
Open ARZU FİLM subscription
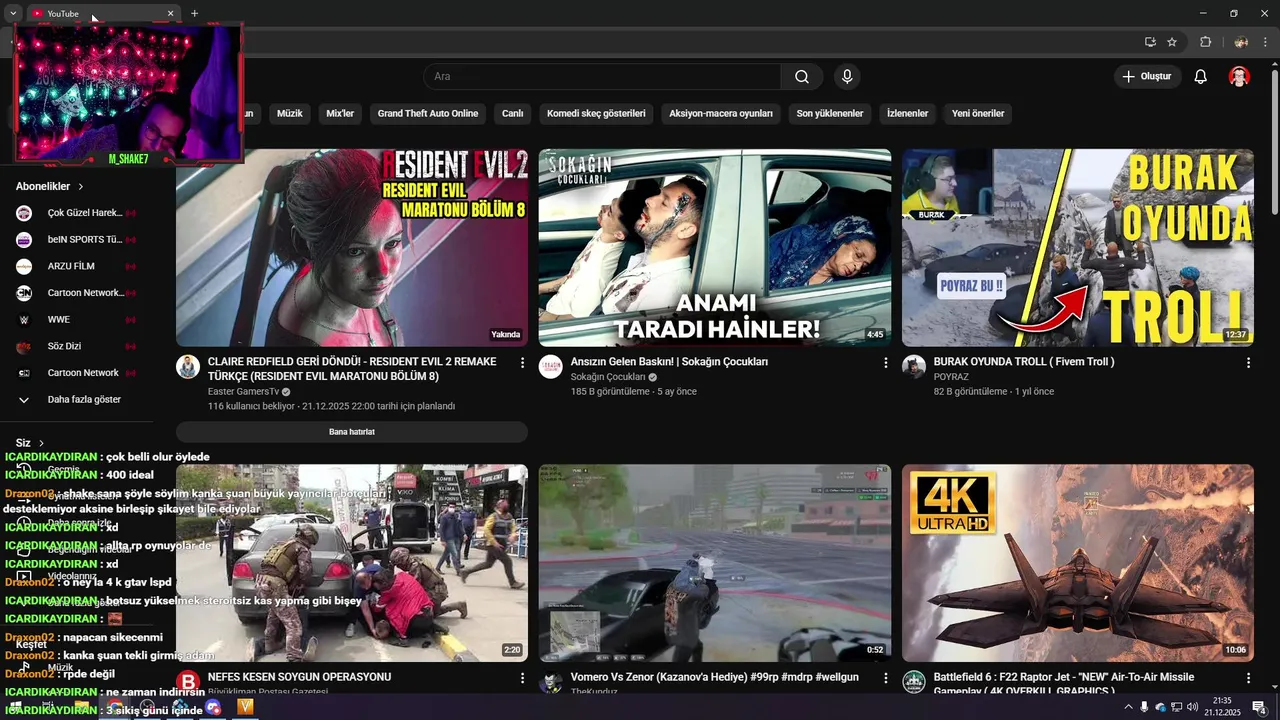click(x=76, y=266)
